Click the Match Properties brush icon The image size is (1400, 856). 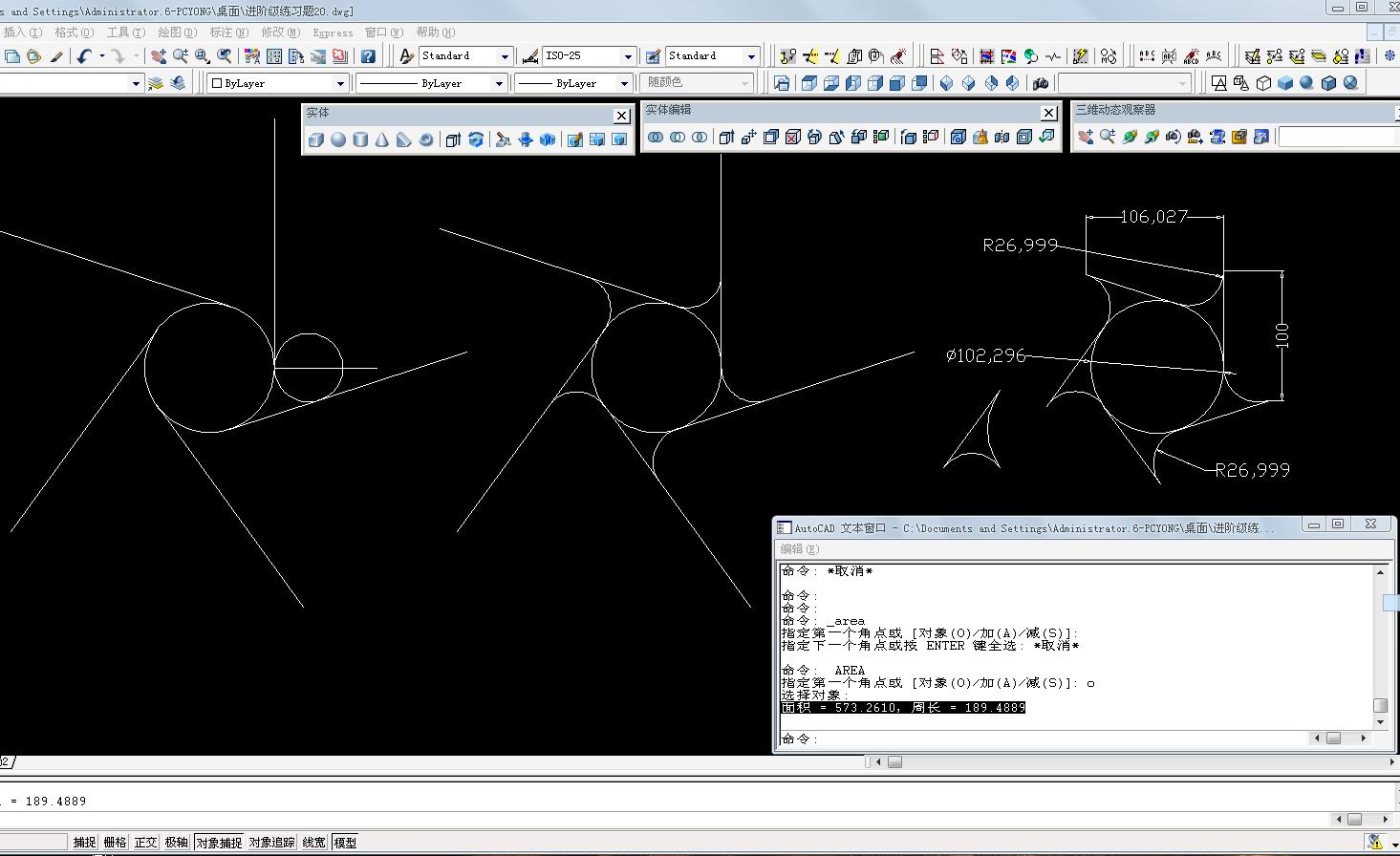pyautogui.click(x=56, y=56)
